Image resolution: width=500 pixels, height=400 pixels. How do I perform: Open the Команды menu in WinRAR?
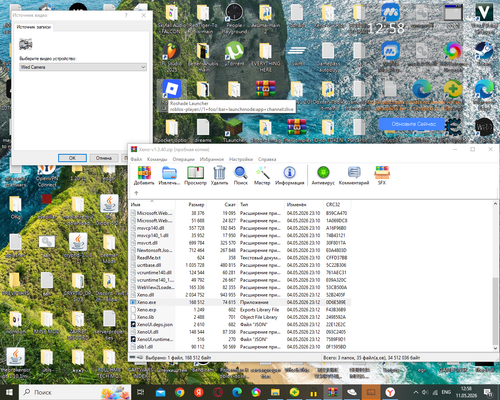[157, 159]
